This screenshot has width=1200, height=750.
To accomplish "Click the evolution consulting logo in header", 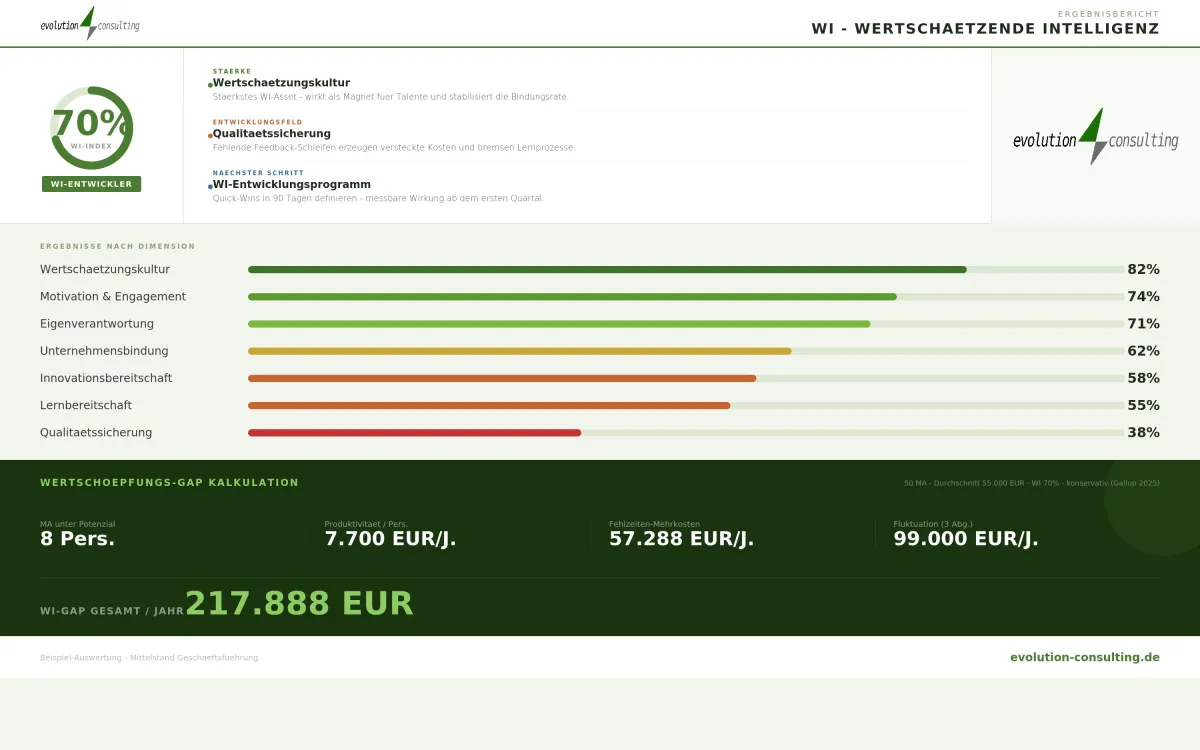I will [90, 23].
